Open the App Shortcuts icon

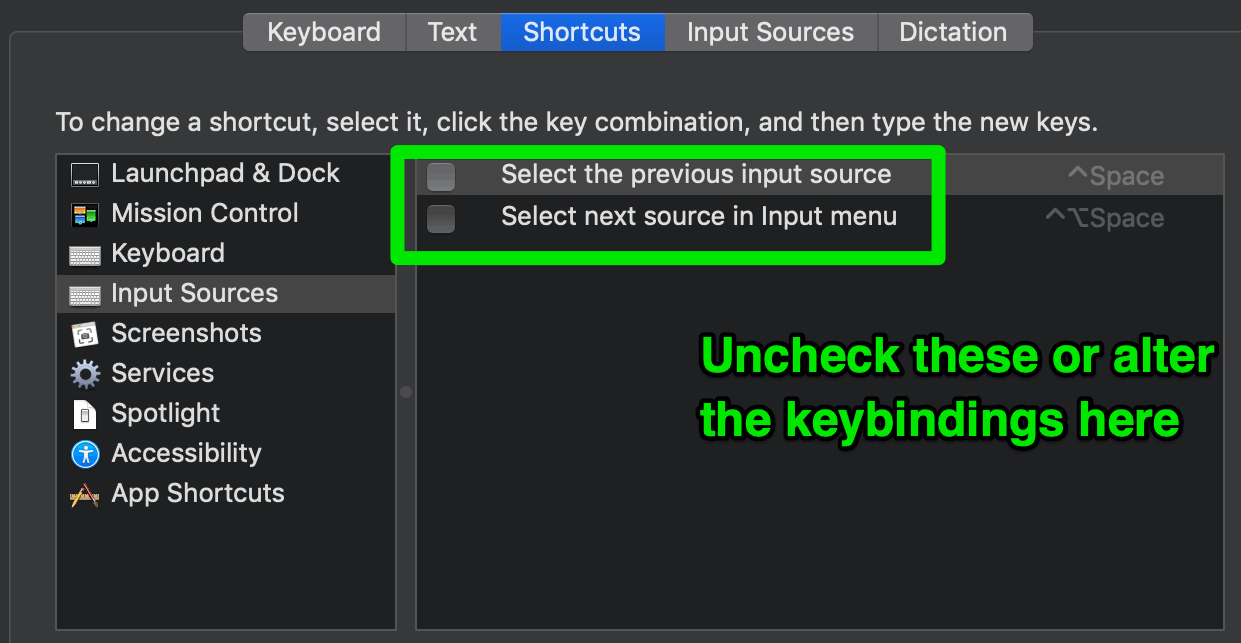point(85,494)
